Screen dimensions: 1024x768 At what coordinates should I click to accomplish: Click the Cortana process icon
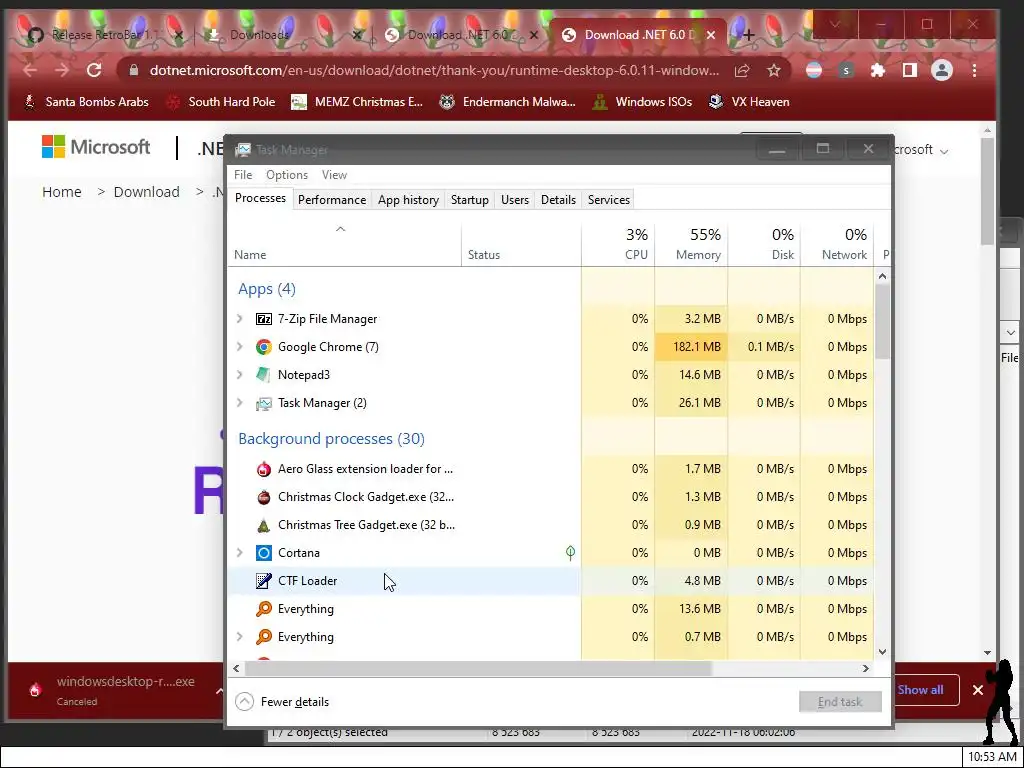(x=264, y=553)
